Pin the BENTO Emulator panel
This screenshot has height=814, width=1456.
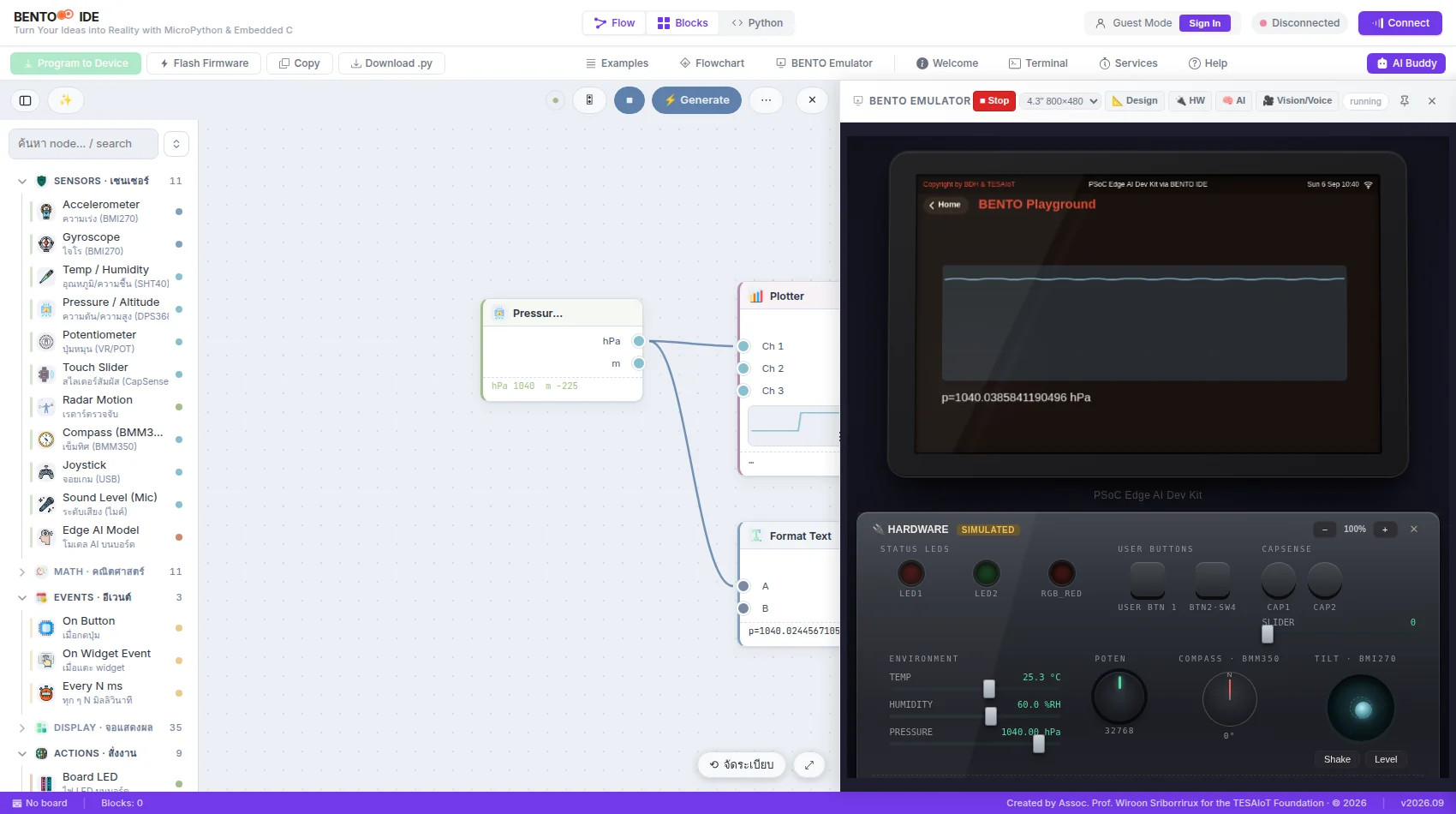[1405, 101]
